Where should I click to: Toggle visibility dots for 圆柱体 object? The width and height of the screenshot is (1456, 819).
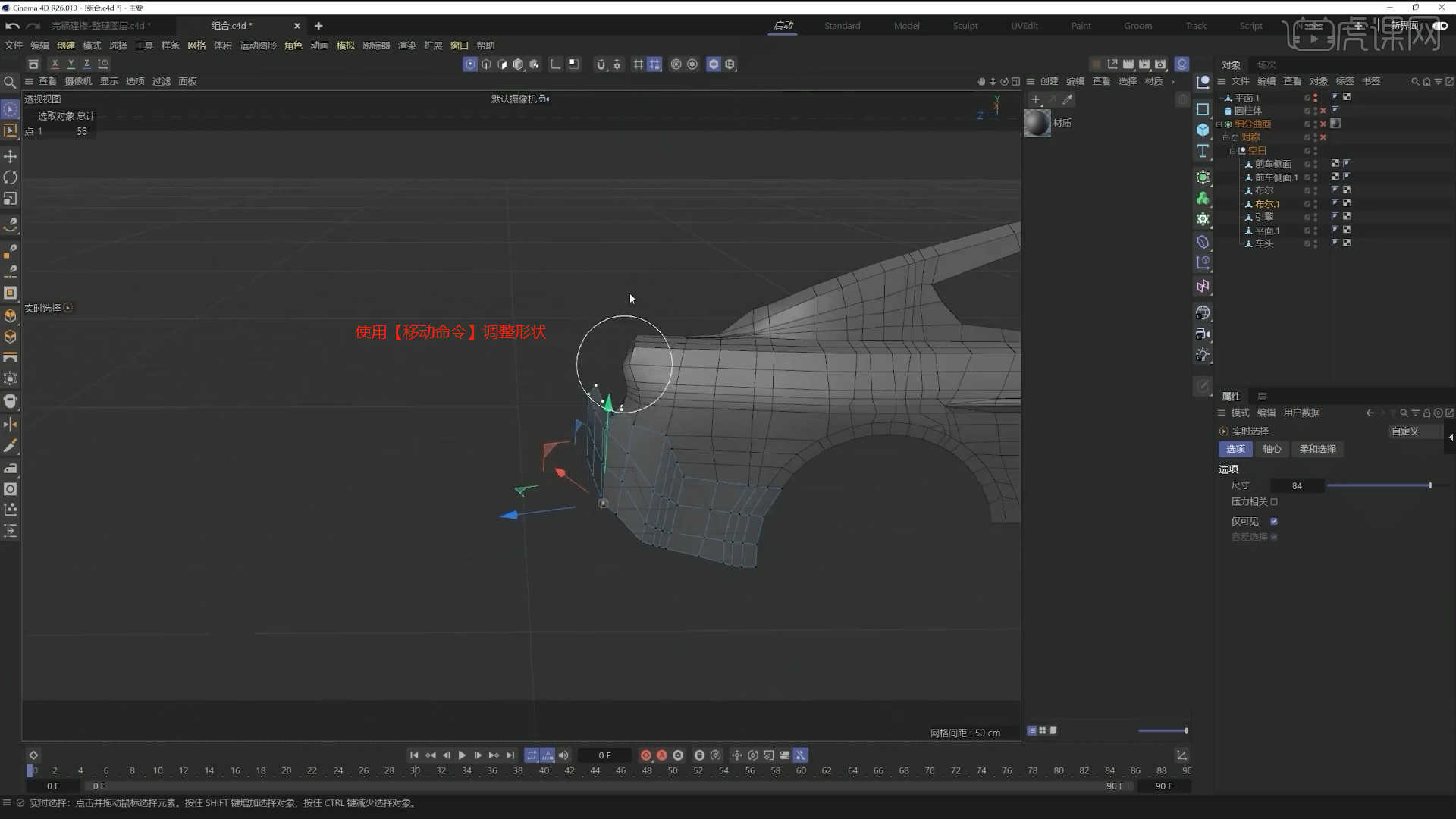[1316, 111]
